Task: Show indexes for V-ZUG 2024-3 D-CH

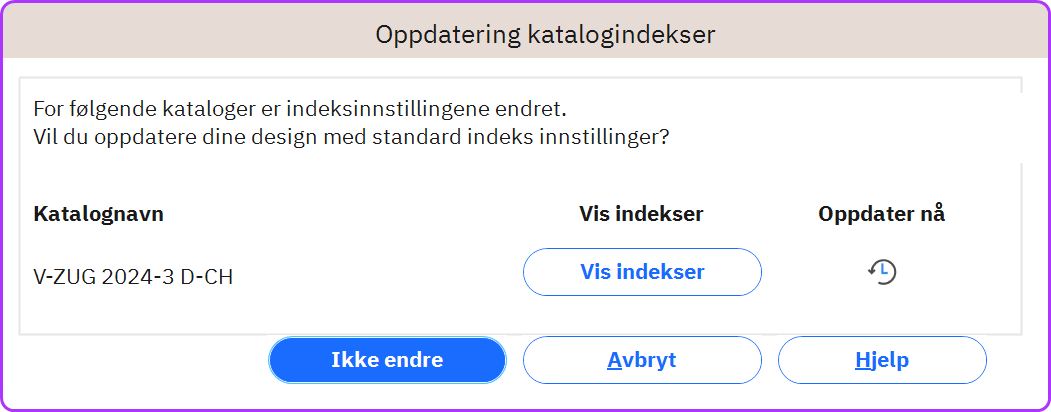Action: tap(642, 272)
